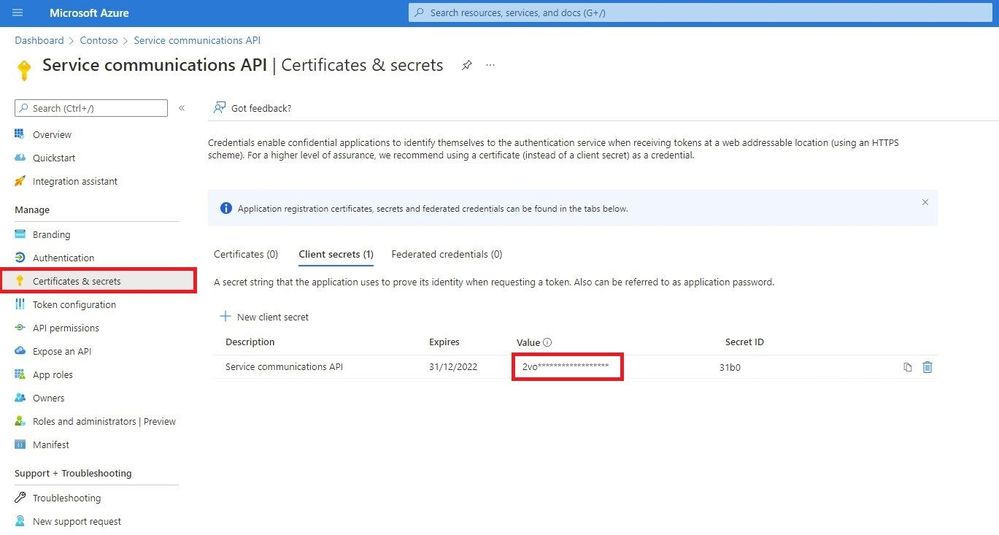Go to Dashboard breadcrumb
This screenshot has width=999, height=535.
click(x=39, y=40)
